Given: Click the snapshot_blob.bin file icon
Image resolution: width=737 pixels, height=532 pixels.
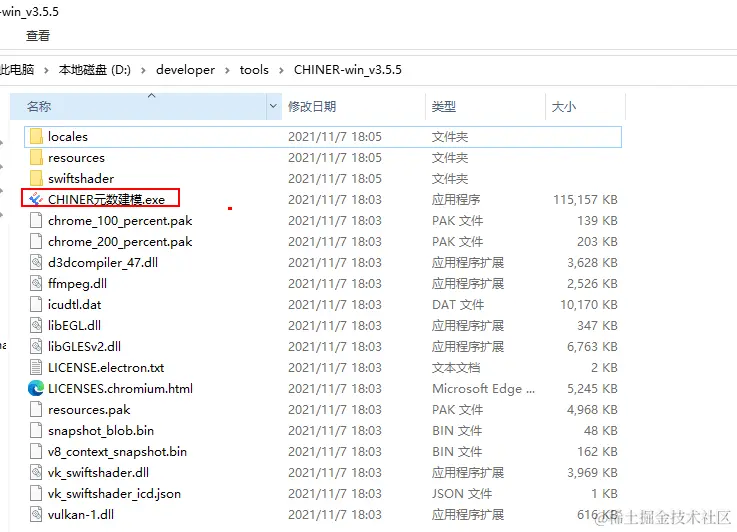Looking at the screenshot, I should click(36, 430).
